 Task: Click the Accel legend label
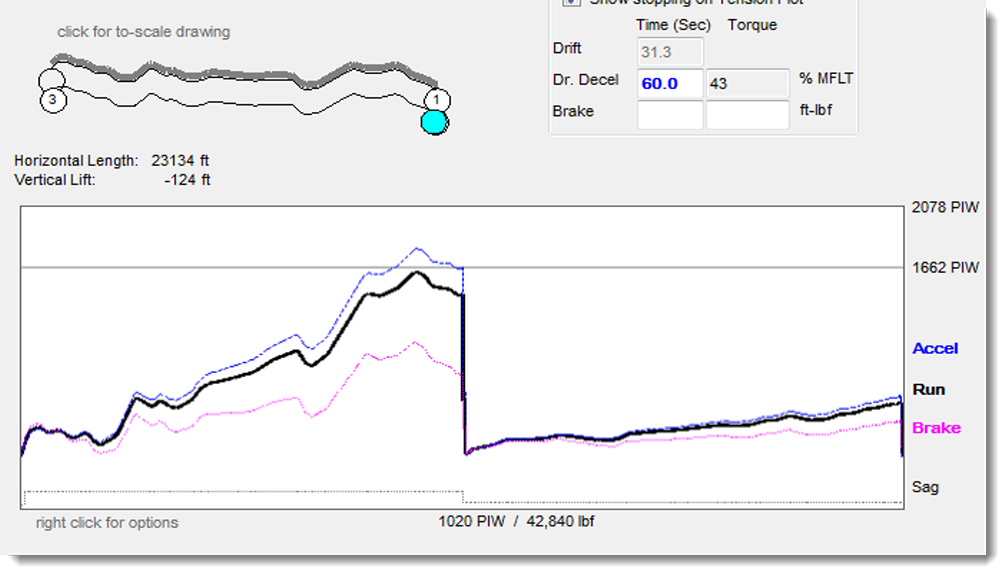pos(935,348)
